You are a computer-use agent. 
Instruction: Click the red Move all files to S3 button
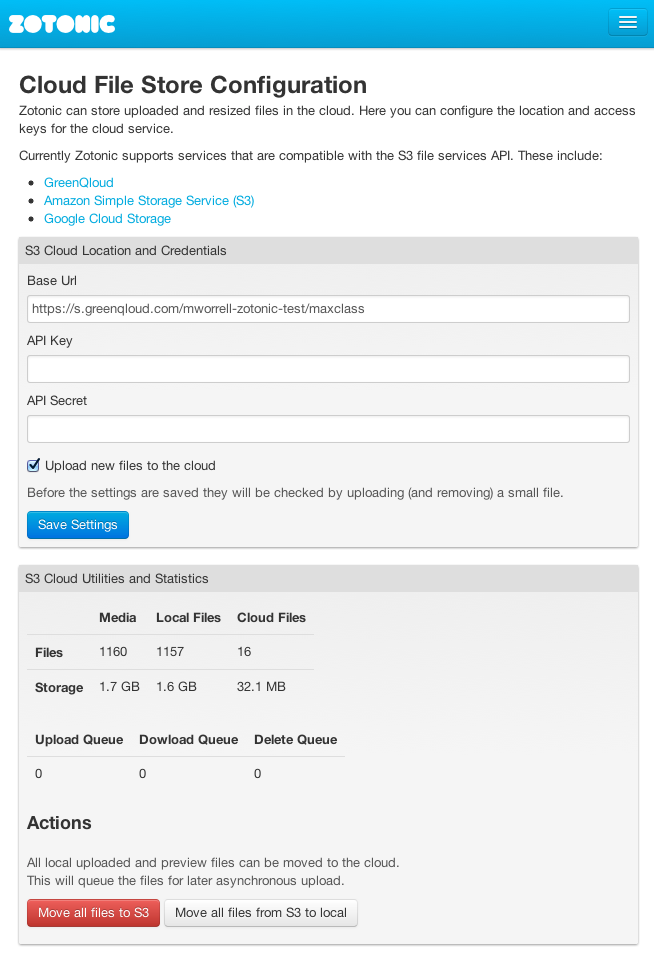click(x=93, y=913)
